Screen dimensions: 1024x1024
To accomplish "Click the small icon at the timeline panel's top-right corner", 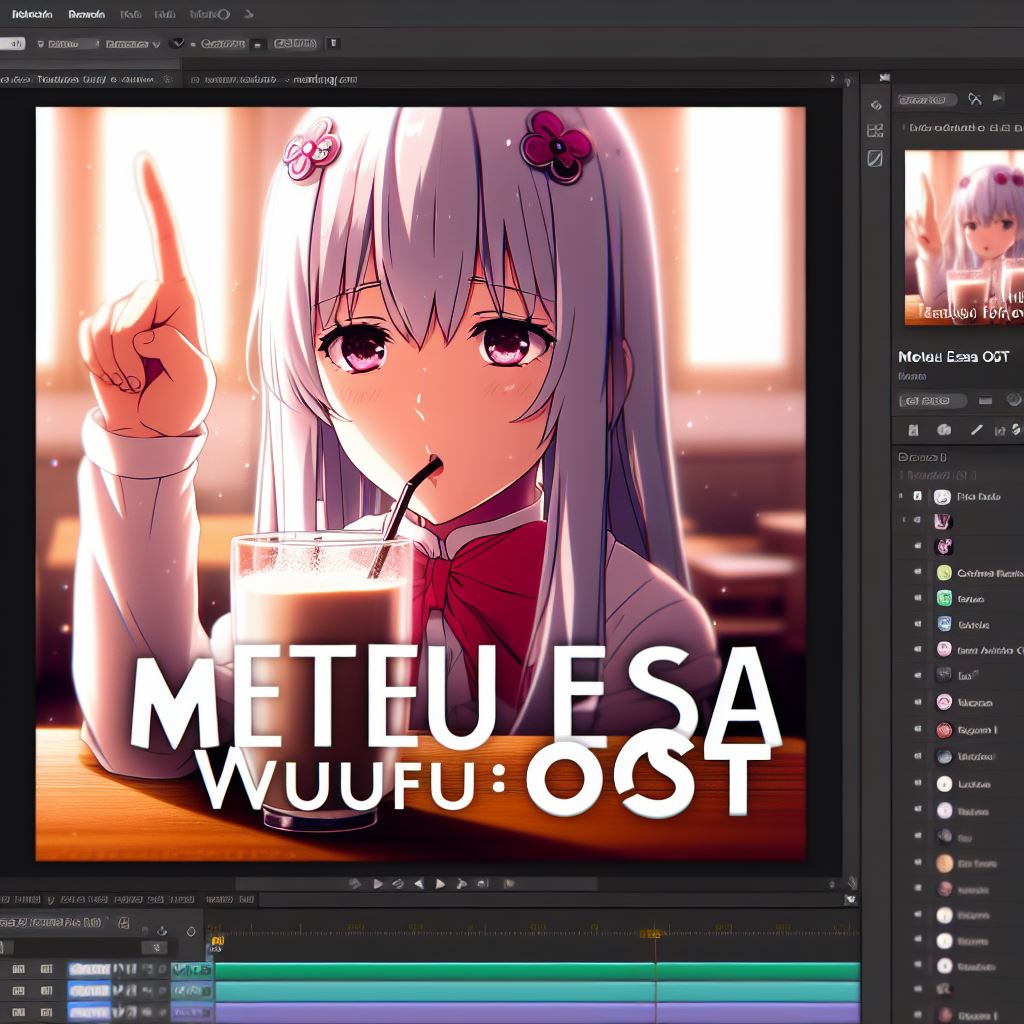I will click(850, 899).
